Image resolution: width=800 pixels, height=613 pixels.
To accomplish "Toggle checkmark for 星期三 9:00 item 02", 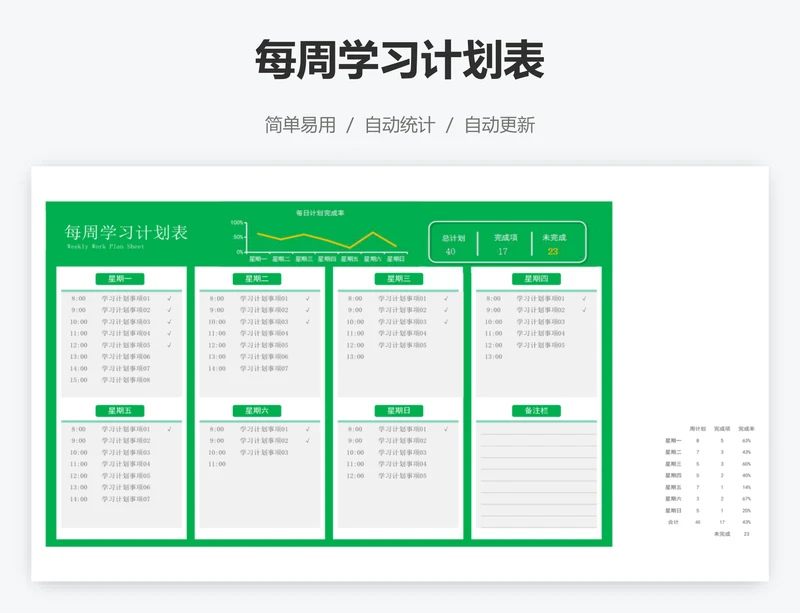I will 446,310.
